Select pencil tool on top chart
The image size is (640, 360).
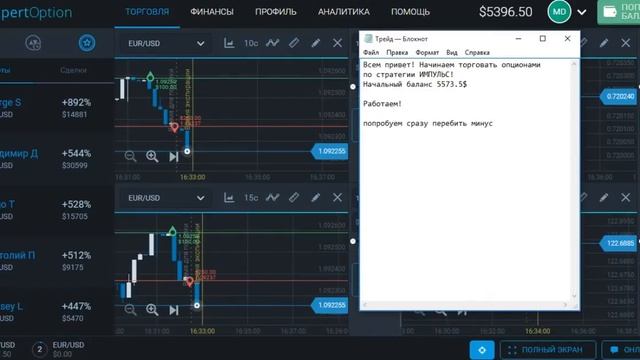[x=316, y=43]
